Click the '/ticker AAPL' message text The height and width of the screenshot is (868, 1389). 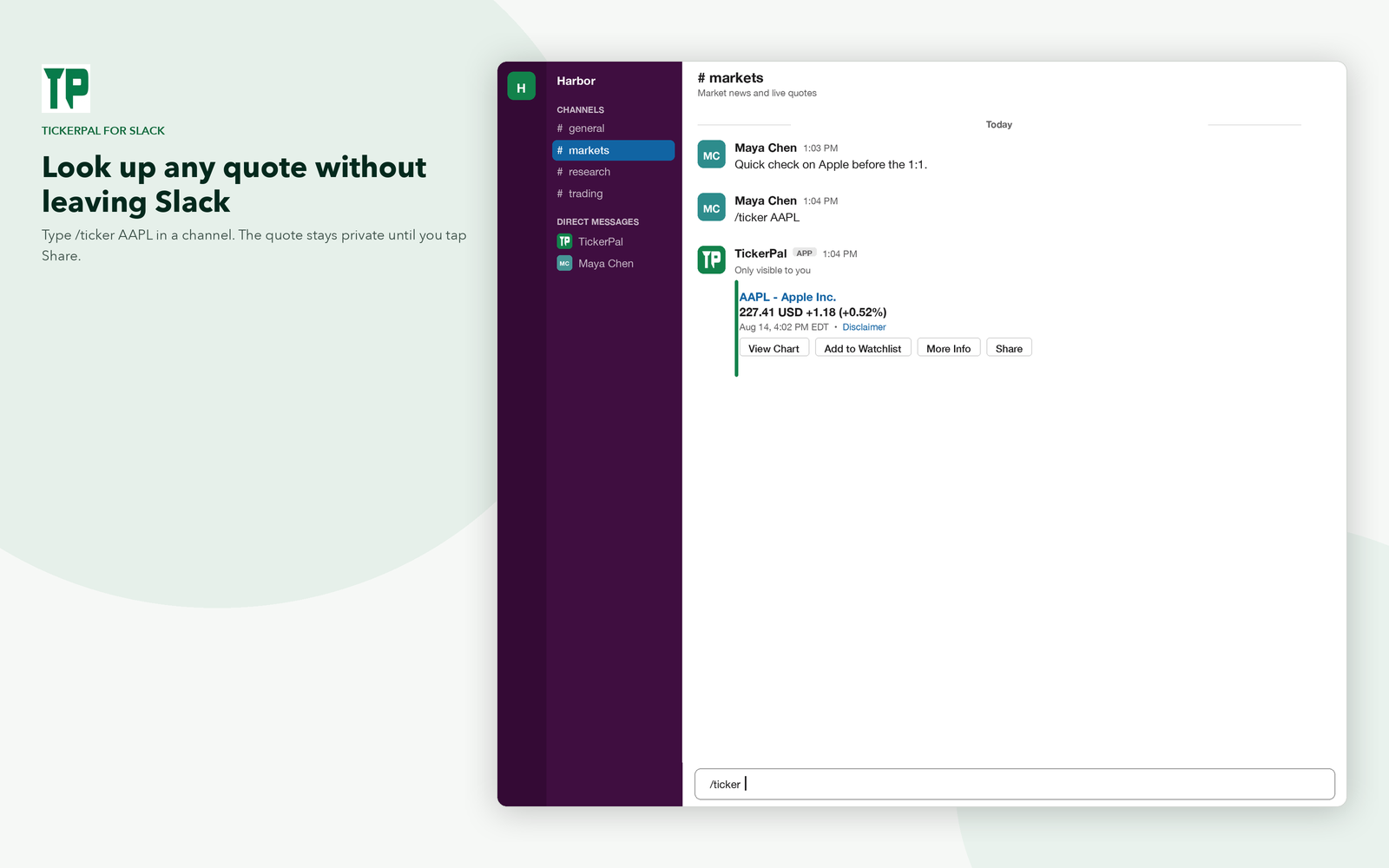[767, 217]
